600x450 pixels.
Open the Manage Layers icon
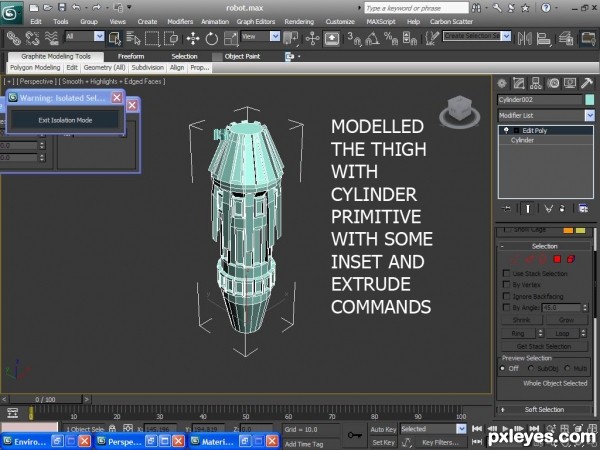566,38
